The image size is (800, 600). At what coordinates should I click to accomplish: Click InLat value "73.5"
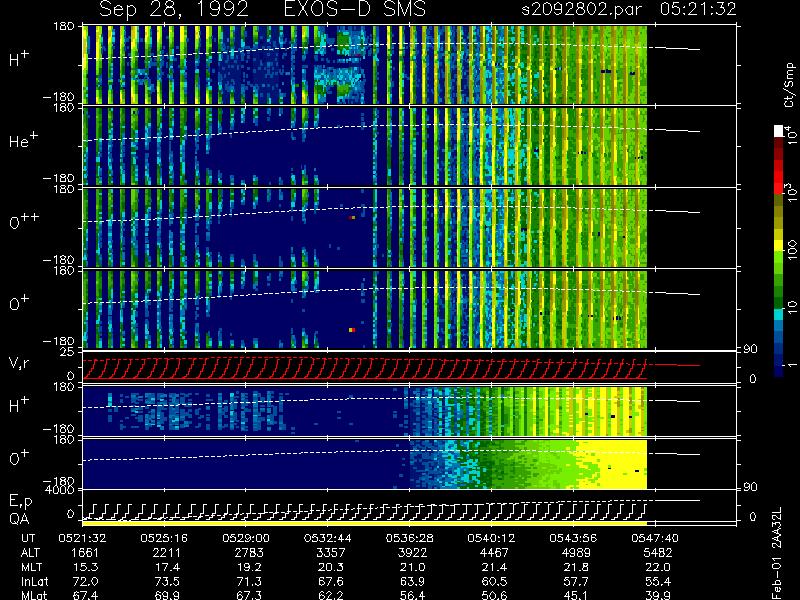[x=167, y=581]
